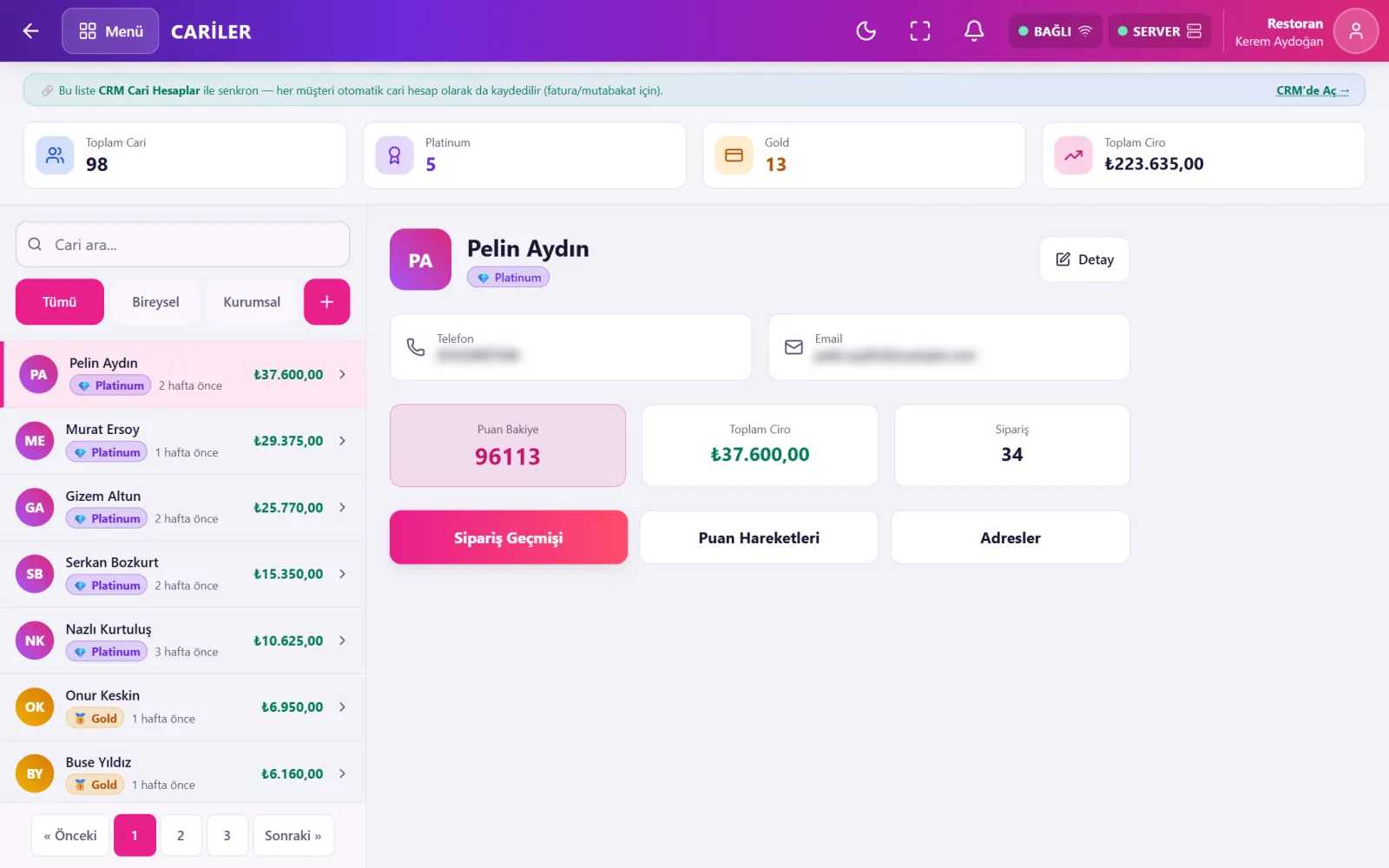Image resolution: width=1389 pixels, height=868 pixels.
Task: Click the SERVER status badge
Action: click(x=1159, y=31)
